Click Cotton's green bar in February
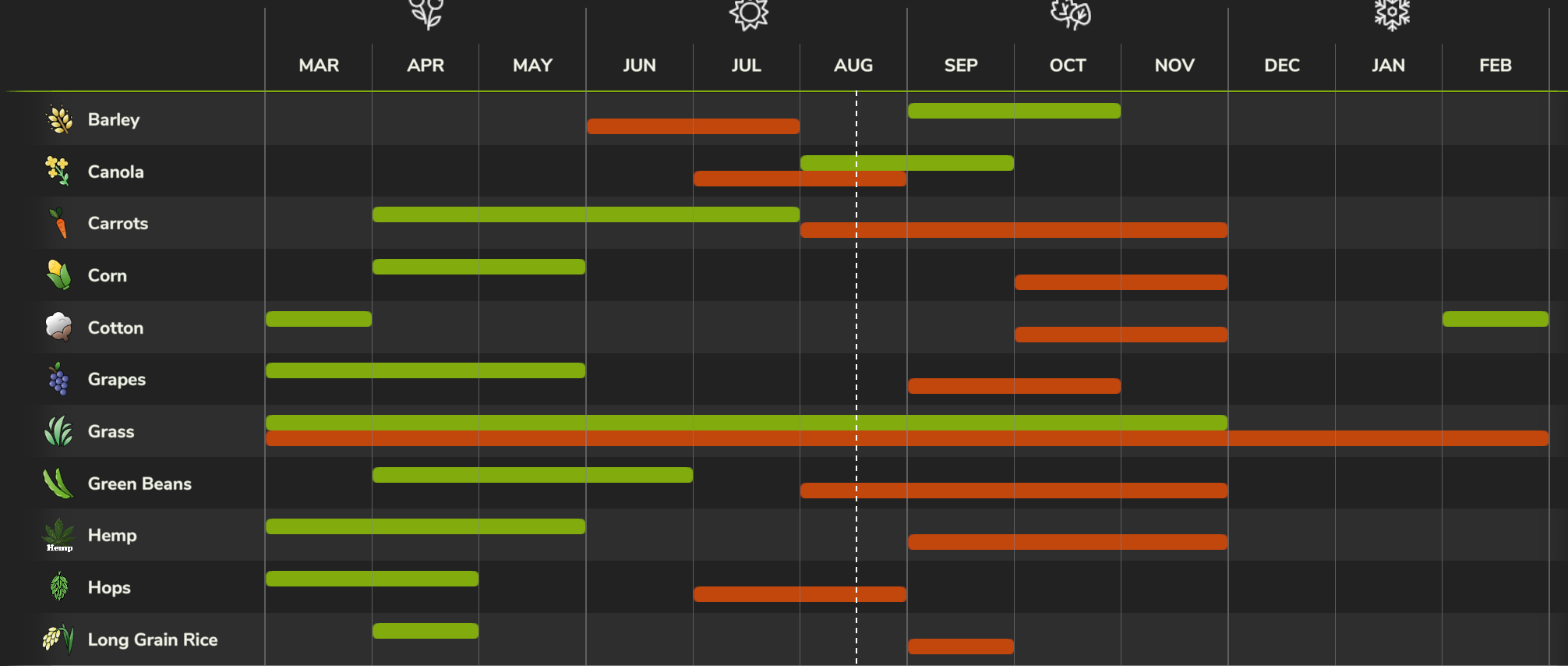The image size is (1568, 666). (1495, 319)
